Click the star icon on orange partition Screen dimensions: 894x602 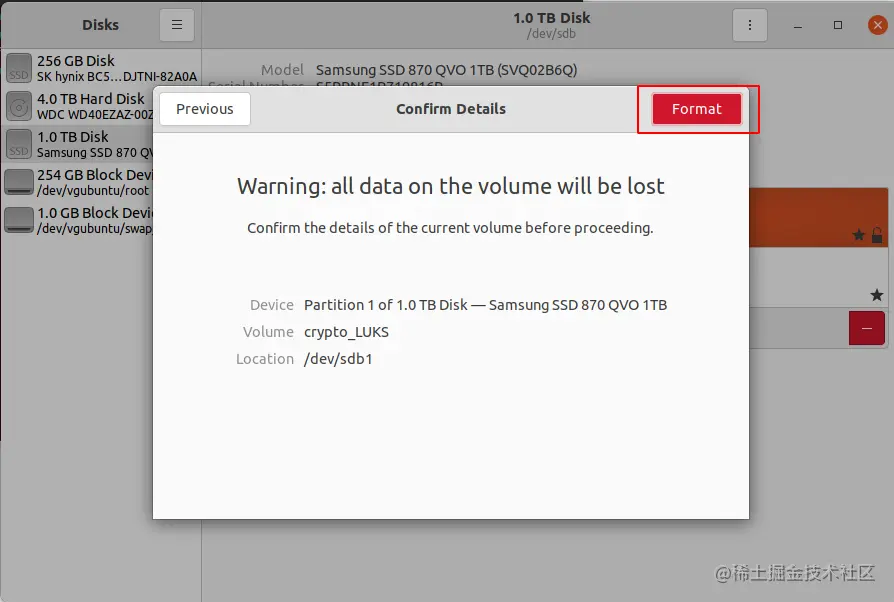(858, 235)
